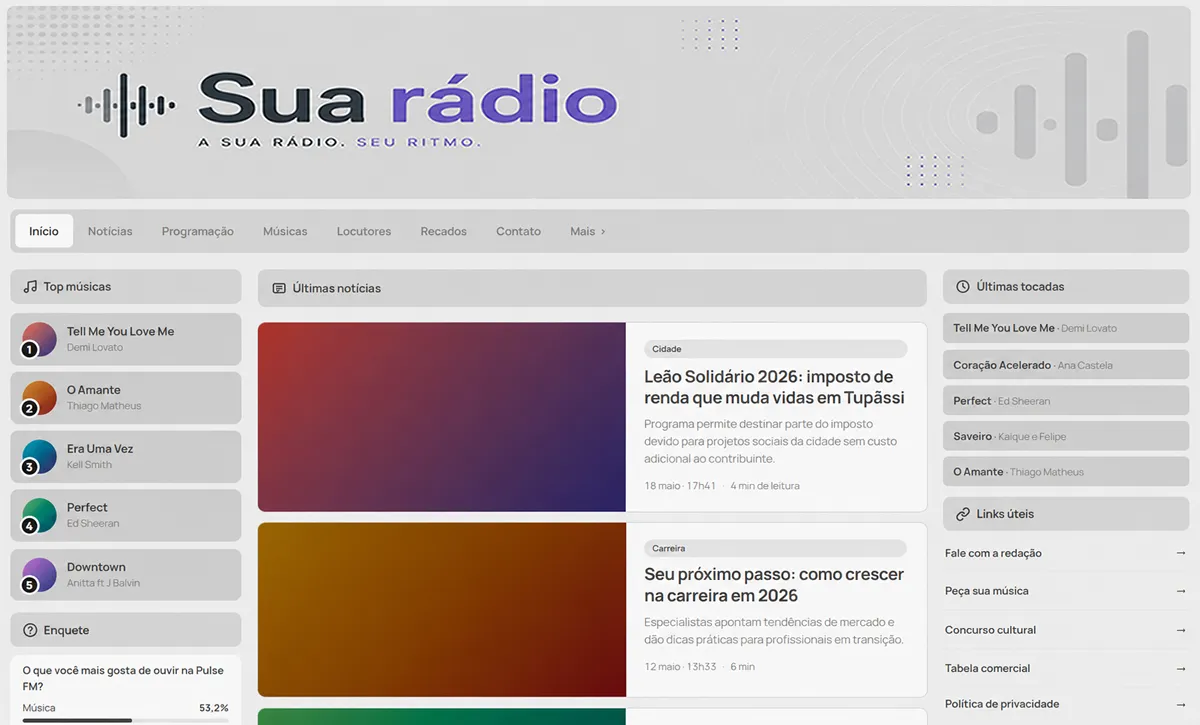Expand the Mais menu

point(588,231)
